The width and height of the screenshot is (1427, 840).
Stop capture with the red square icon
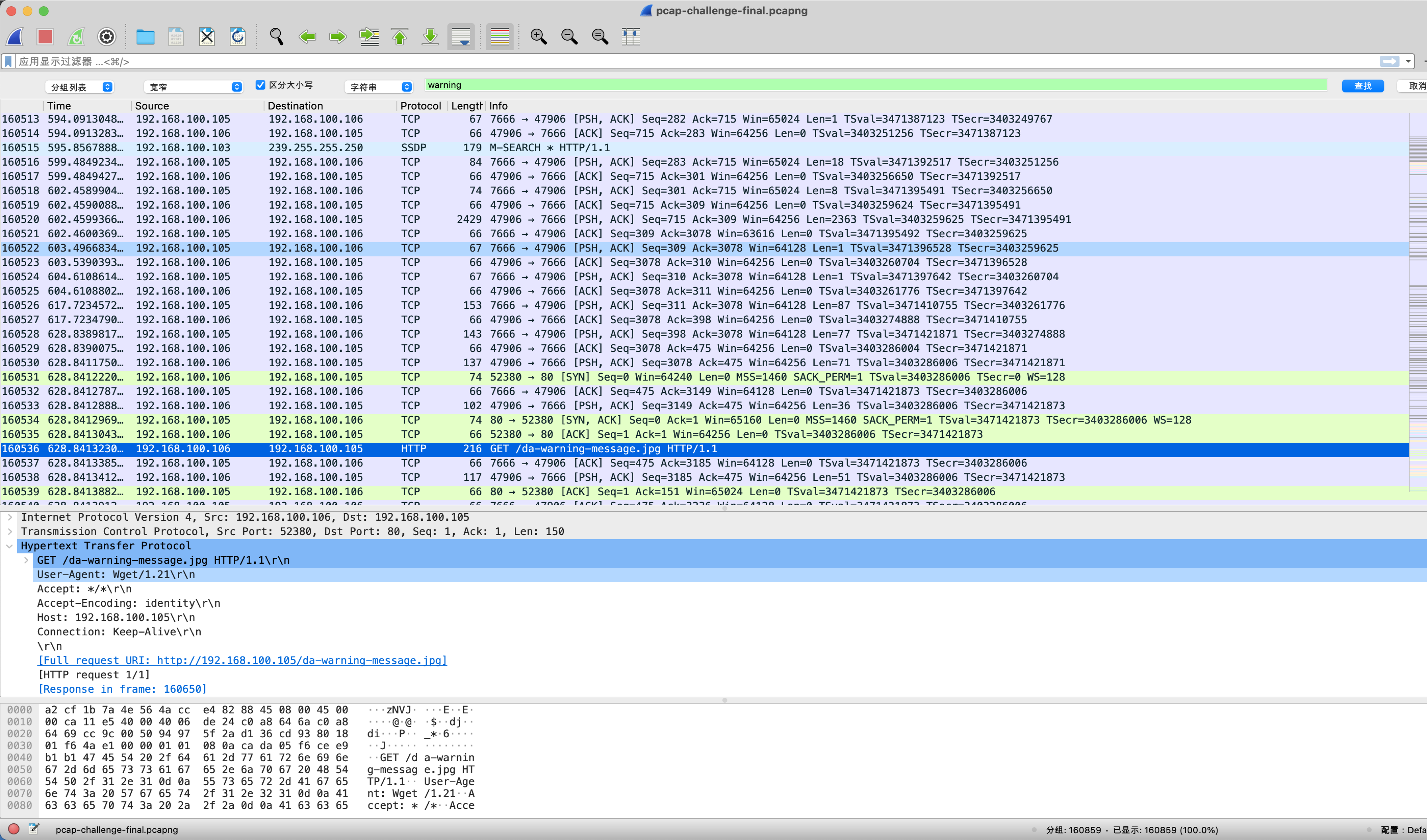[x=45, y=37]
